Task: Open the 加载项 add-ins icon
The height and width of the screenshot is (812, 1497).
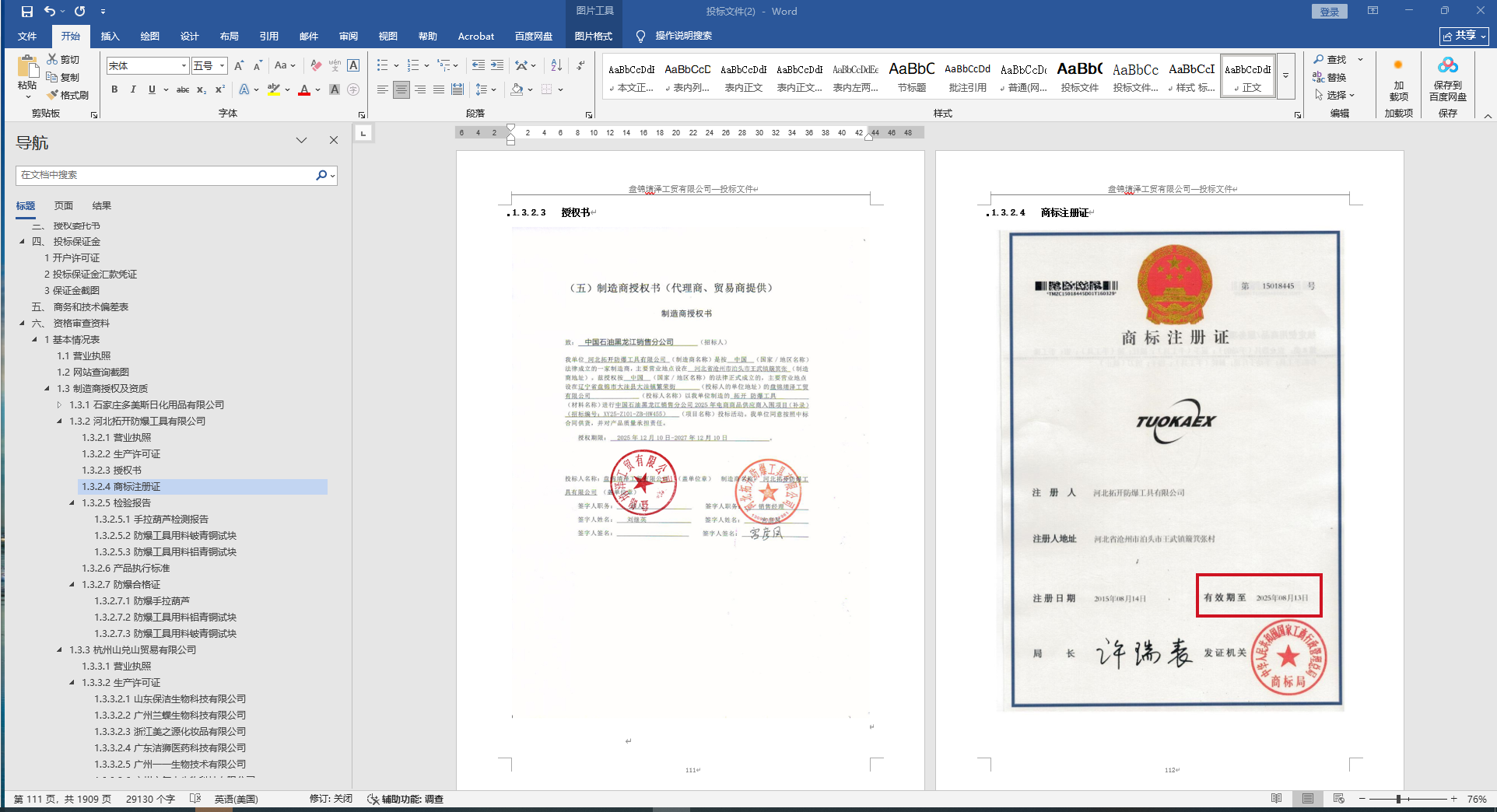Action: (x=1398, y=65)
